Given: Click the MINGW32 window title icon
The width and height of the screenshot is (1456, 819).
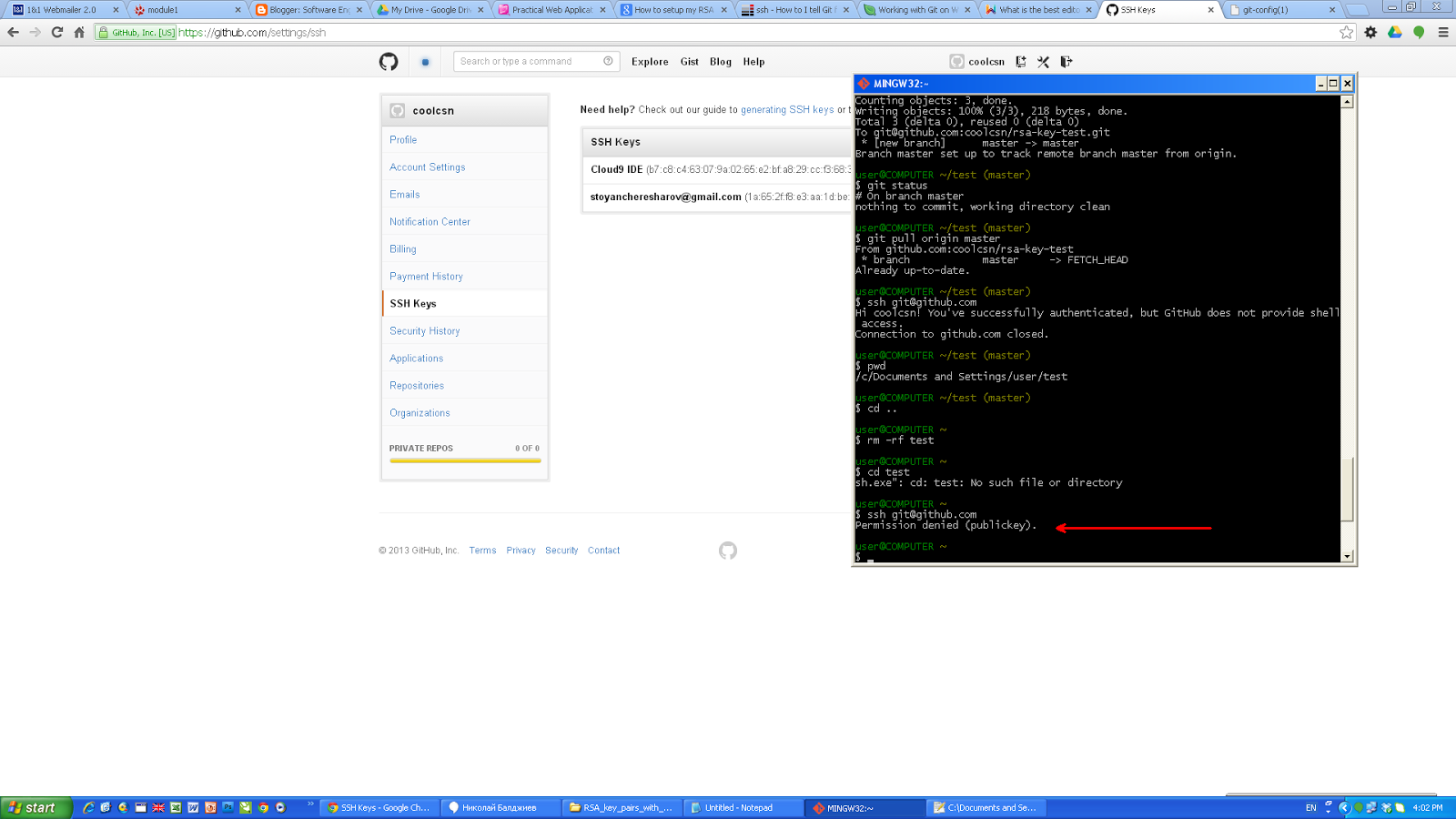Looking at the screenshot, I should tap(864, 84).
